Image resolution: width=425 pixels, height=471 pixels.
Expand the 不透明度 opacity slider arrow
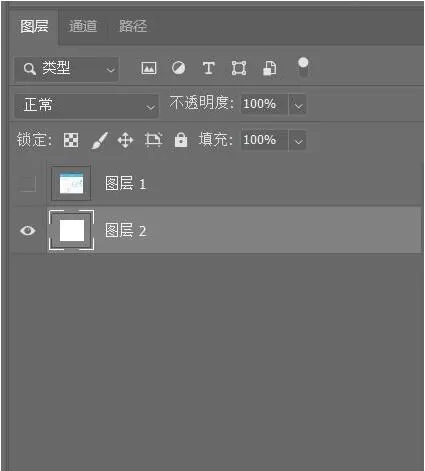(x=298, y=105)
